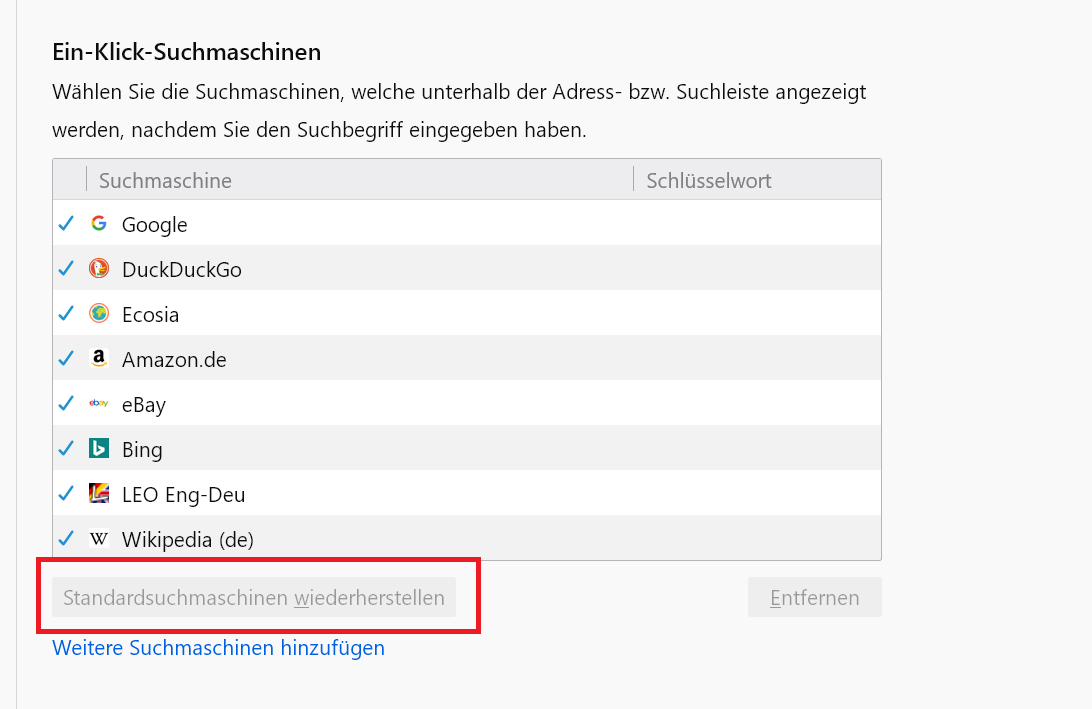Click the DuckDuckGo duck icon

(x=99, y=269)
